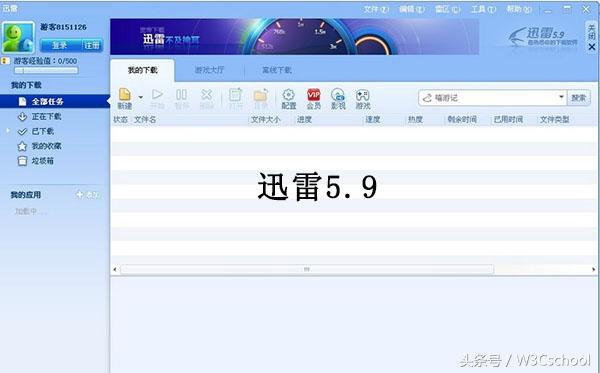Viewport: 600px width, 373px height.
Task: Open the 帮助 menu
Action: click(519, 9)
